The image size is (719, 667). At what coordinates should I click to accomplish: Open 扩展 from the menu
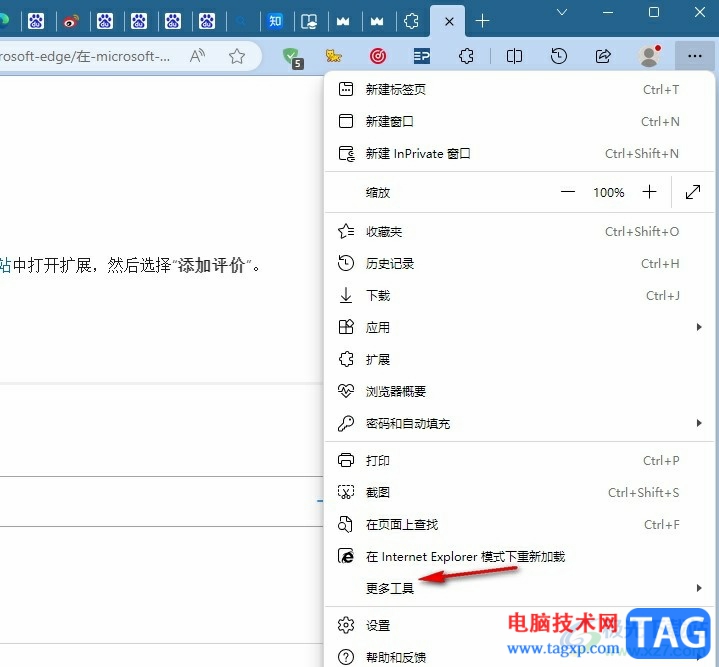[519, 359]
